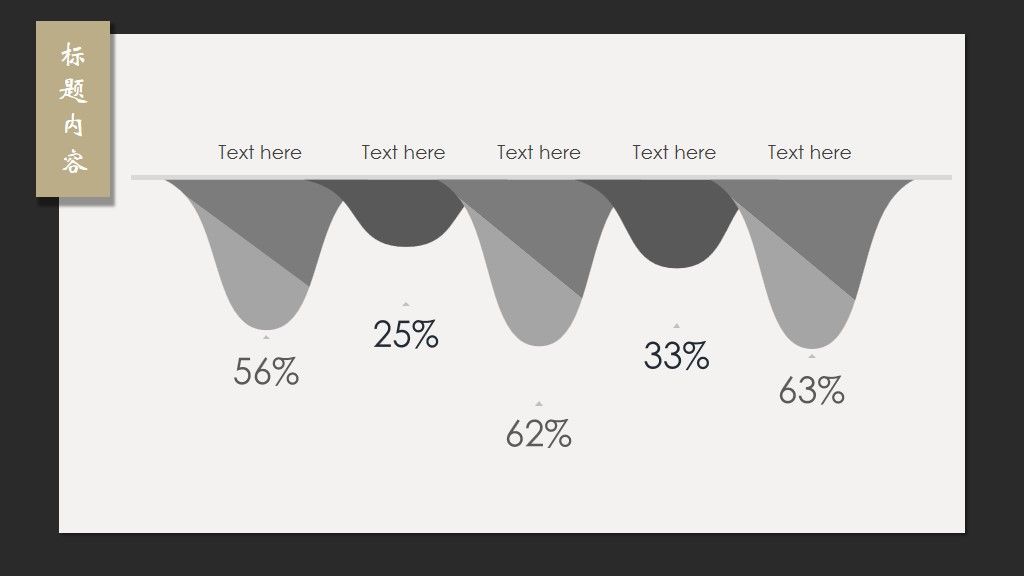Select the 33% percentage label
This screenshot has width=1024, height=576.
click(677, 356)
